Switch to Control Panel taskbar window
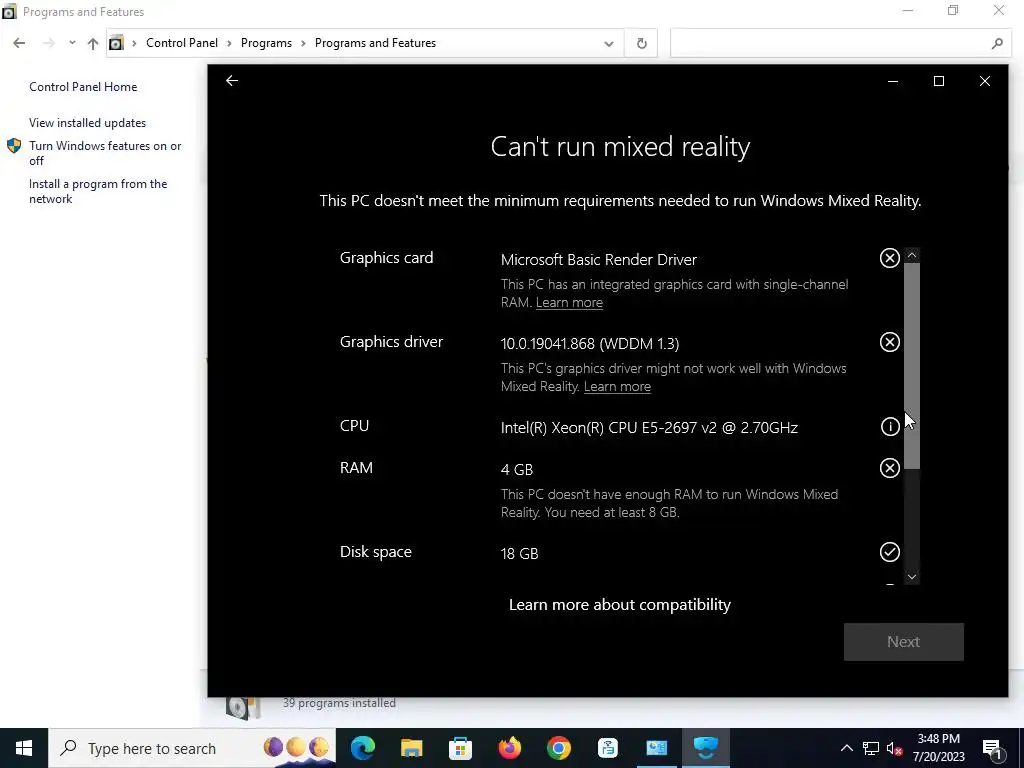Image resolution: width=1024 pixels, height=768 pixels. pyautogui.click(x=656, y=748)
